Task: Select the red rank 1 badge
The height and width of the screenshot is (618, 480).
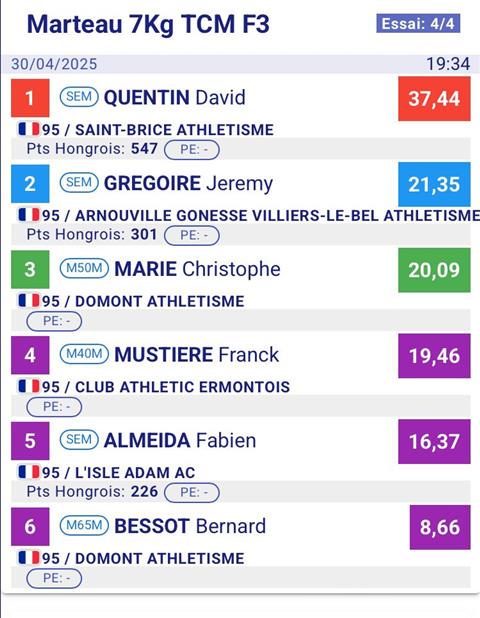Action: click(x=30, y=98)
